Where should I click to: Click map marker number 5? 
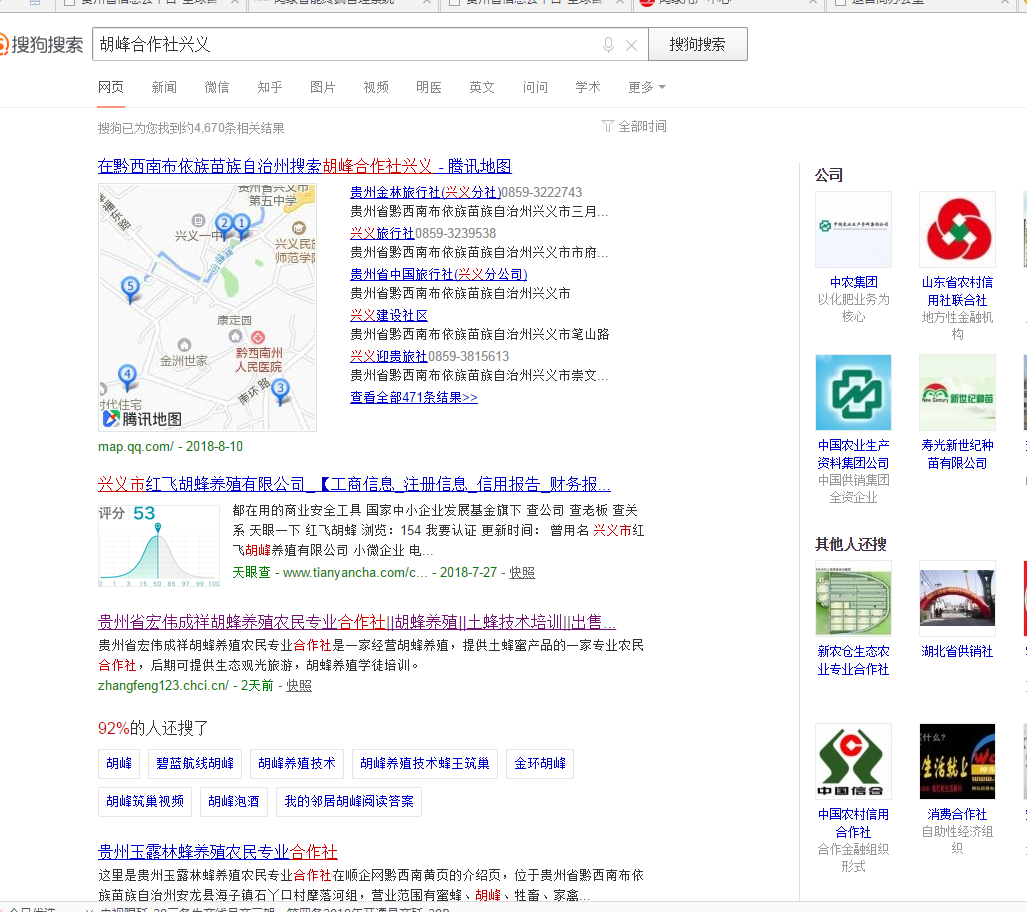pyautogui.click(x=129, y=289)
